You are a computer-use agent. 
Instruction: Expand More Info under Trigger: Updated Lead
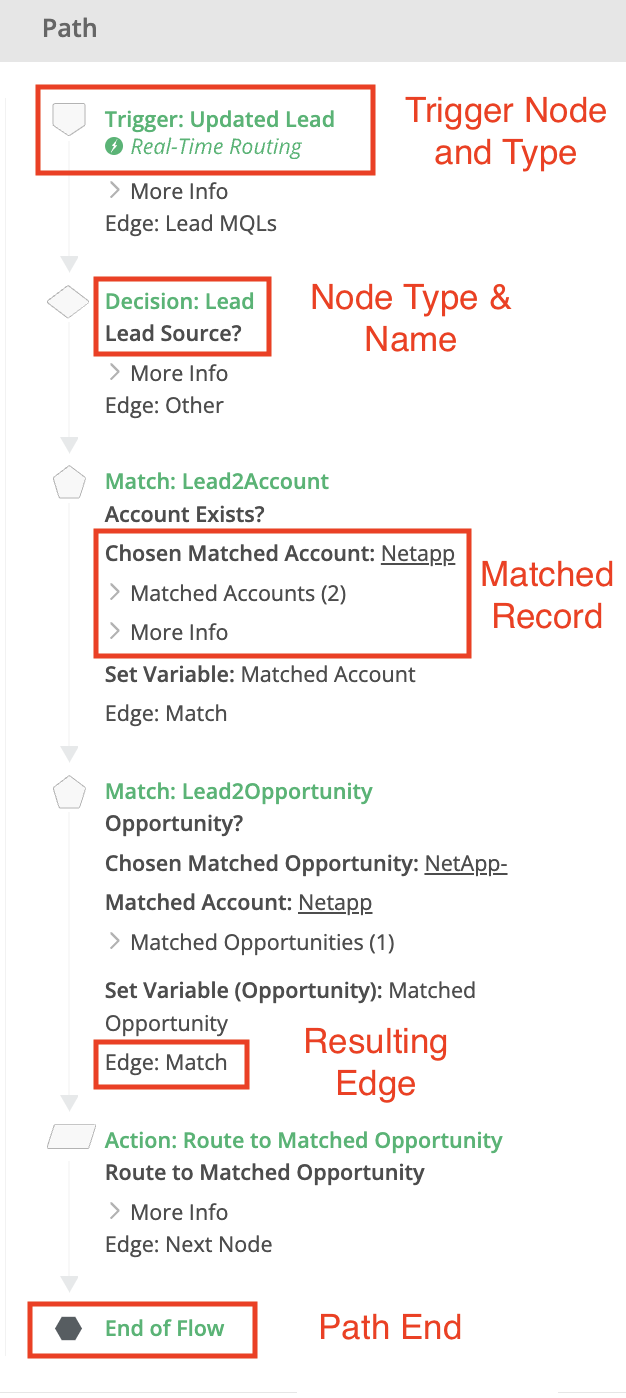(167, 191)
